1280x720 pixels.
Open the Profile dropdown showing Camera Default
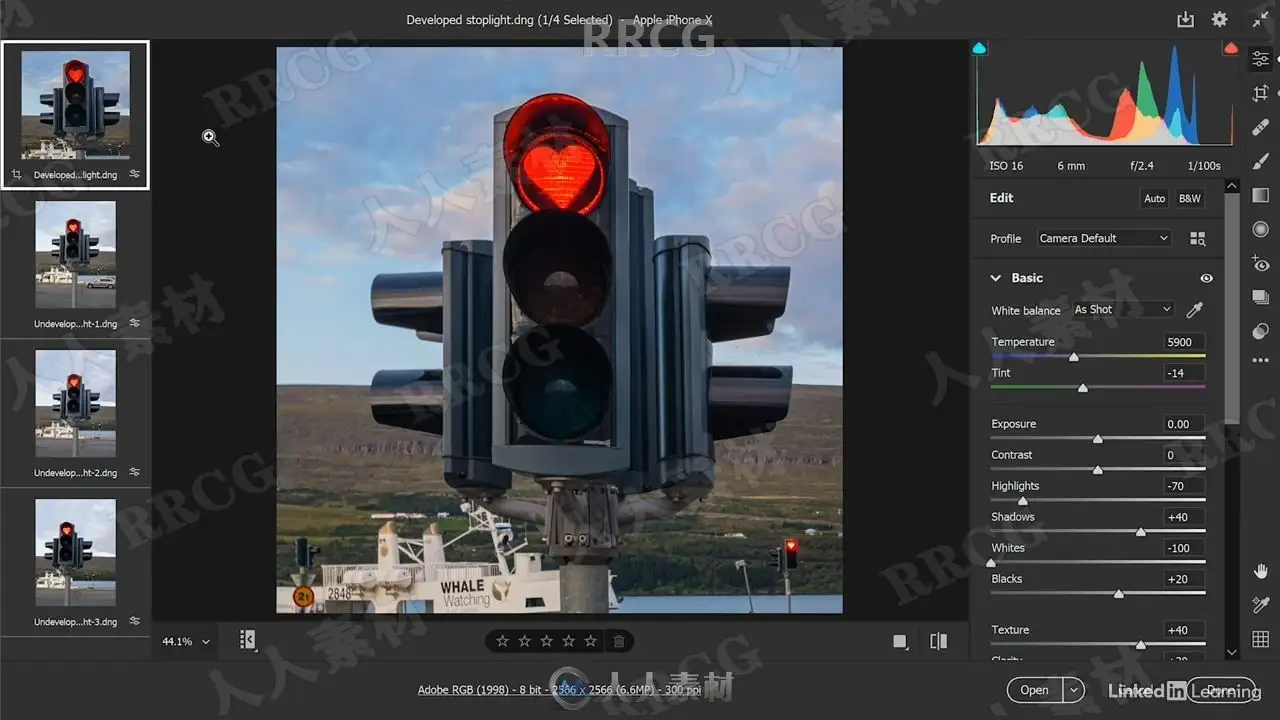click(1103, 238)
